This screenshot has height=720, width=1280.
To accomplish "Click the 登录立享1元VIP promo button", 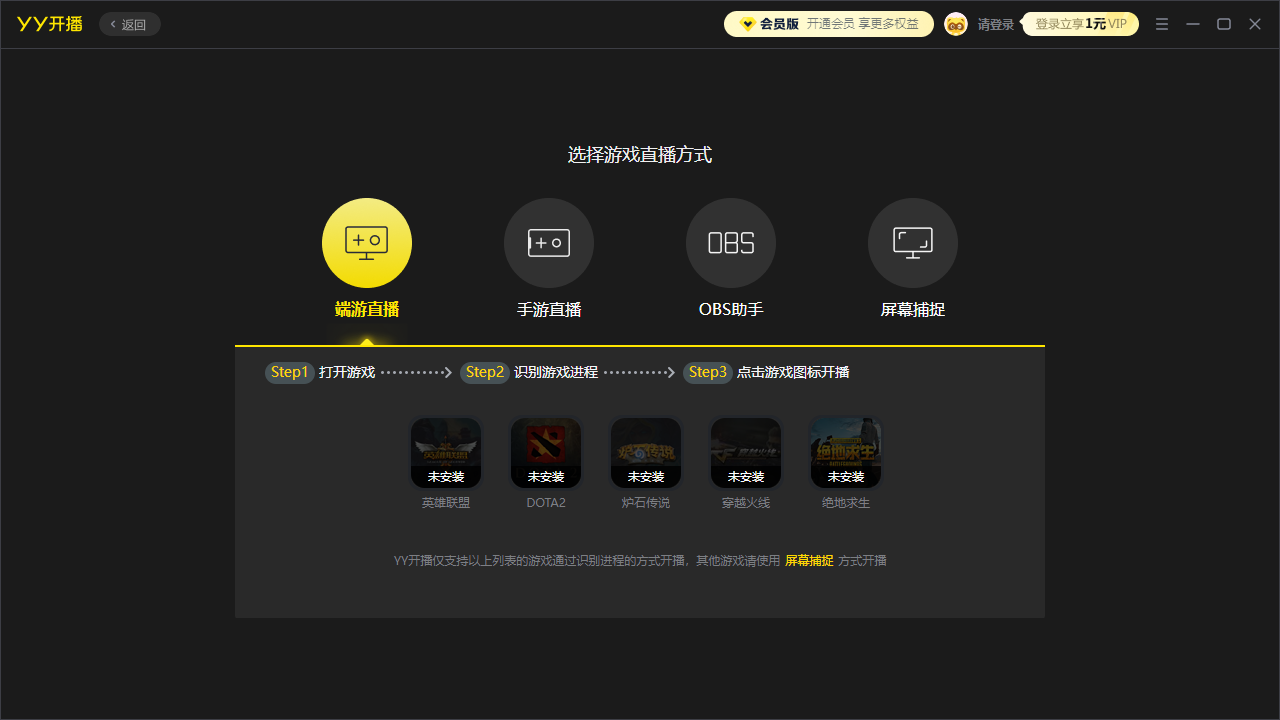I will point(1080,24).
